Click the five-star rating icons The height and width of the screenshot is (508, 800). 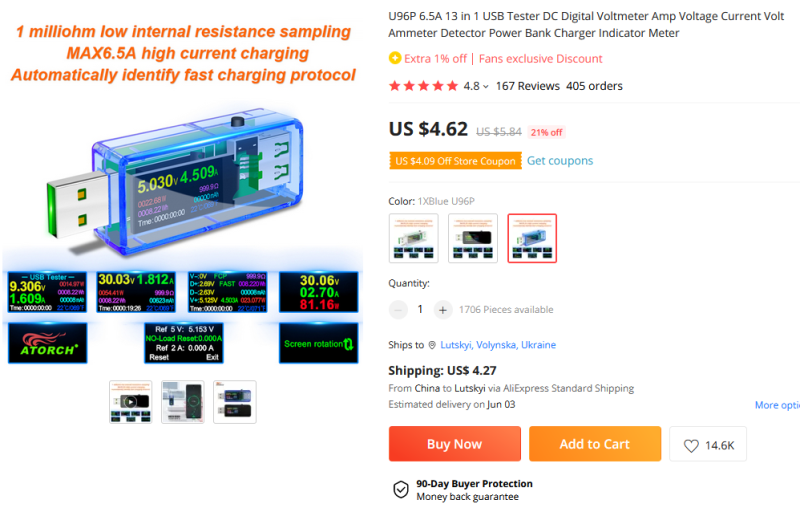click(423, 86)
